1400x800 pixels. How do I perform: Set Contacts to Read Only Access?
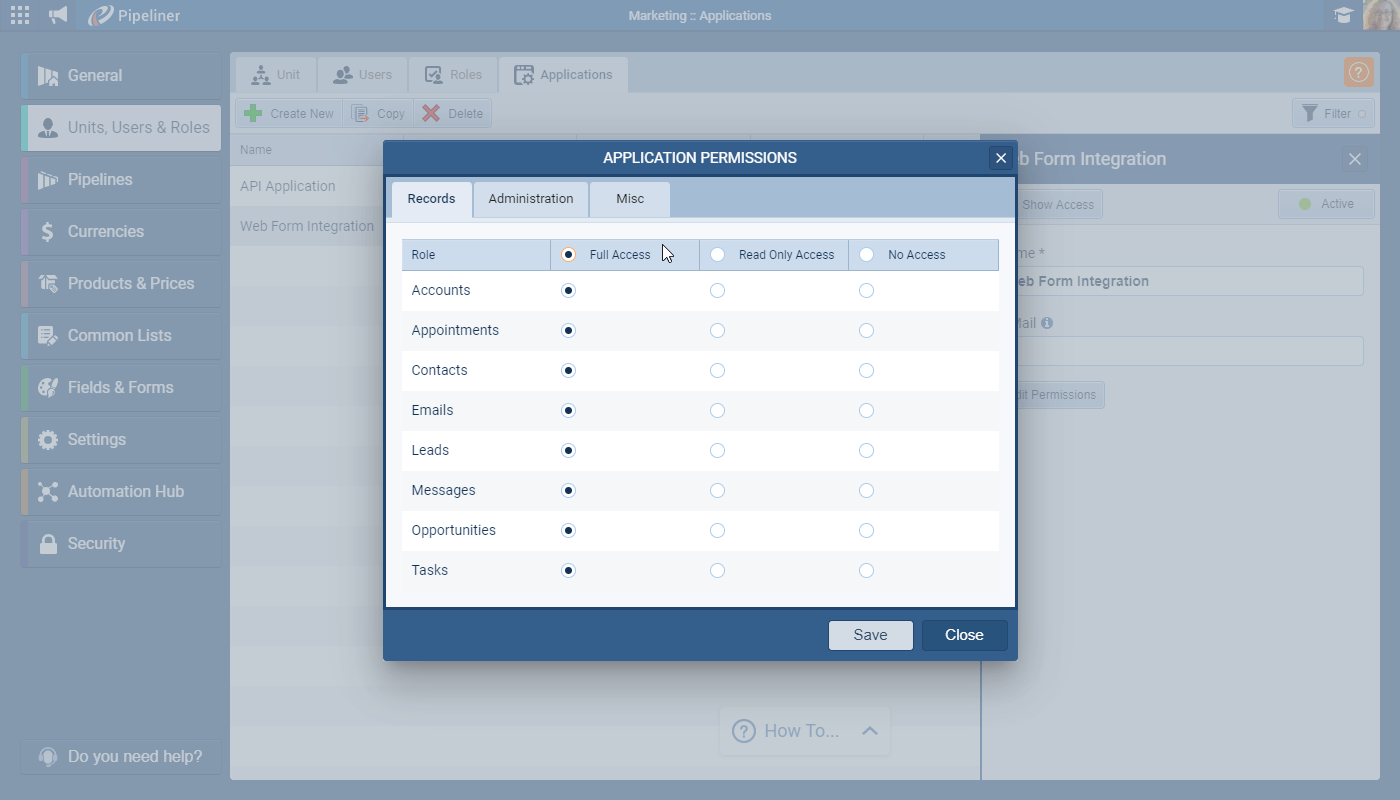pyautogui.click(x=717, y=370)
